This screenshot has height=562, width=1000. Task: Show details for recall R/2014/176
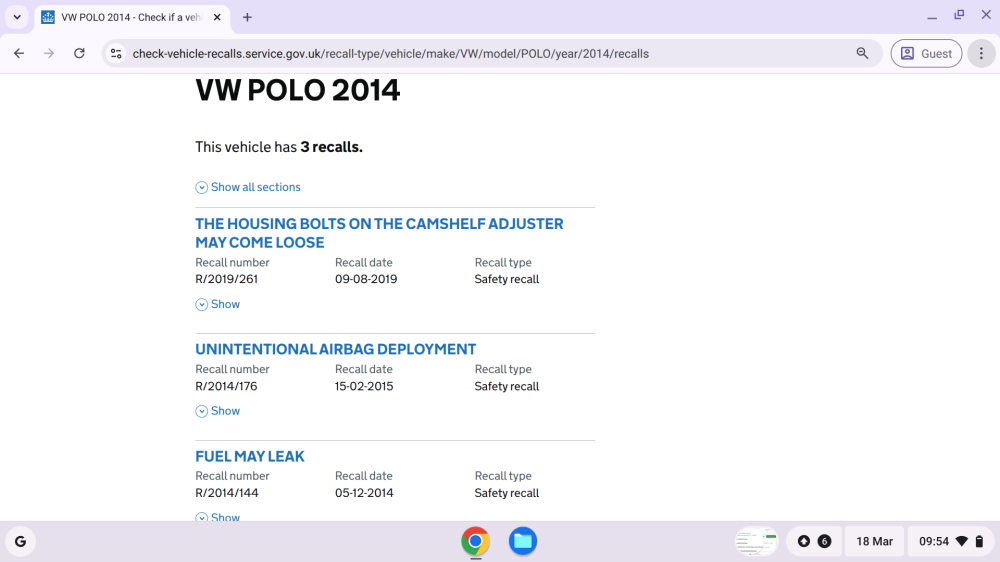[217, 411]
